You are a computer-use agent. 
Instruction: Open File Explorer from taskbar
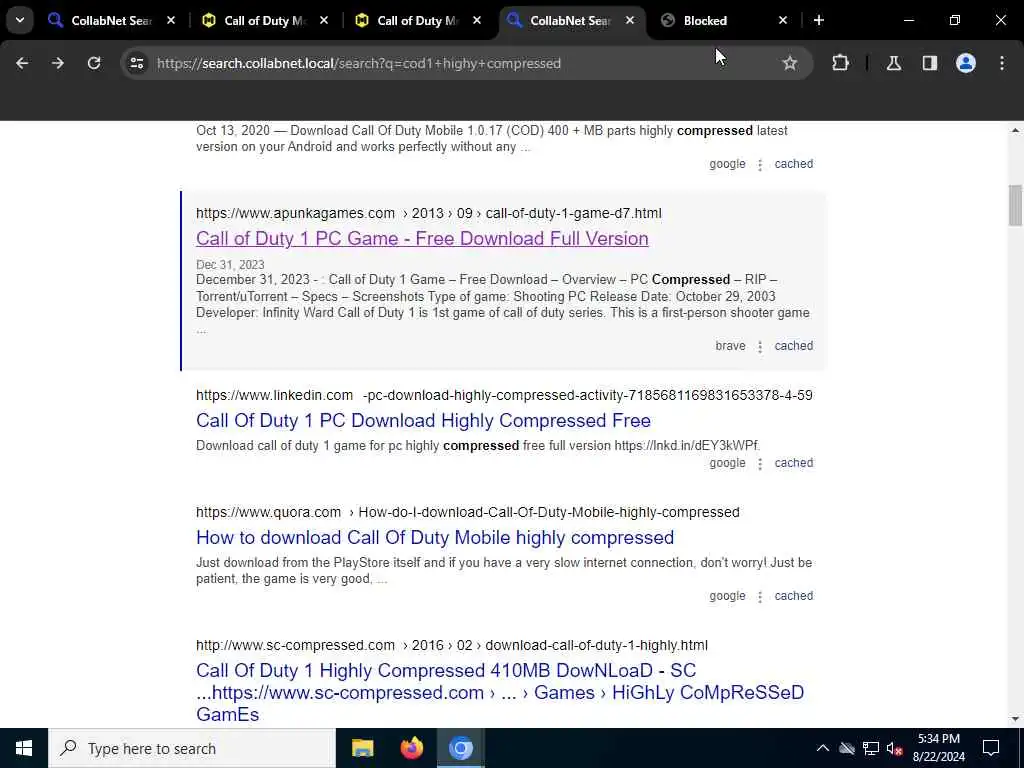(x=362, y=748)
